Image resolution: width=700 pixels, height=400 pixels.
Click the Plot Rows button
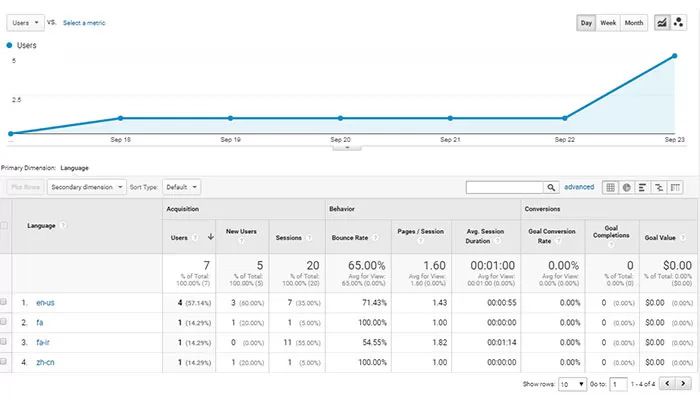pyautogui.click(x=25, y=187)
